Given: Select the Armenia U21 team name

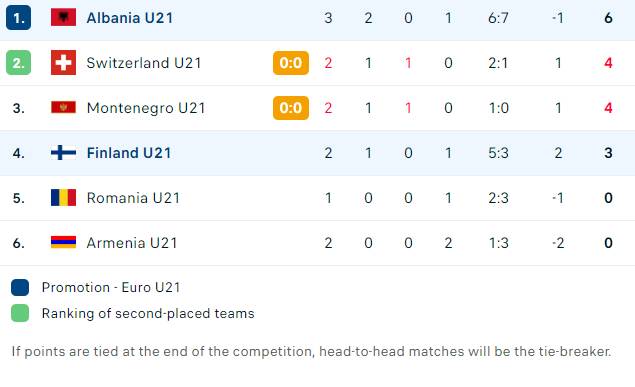Looking at the screenshot, I should [x=132, y=242].
